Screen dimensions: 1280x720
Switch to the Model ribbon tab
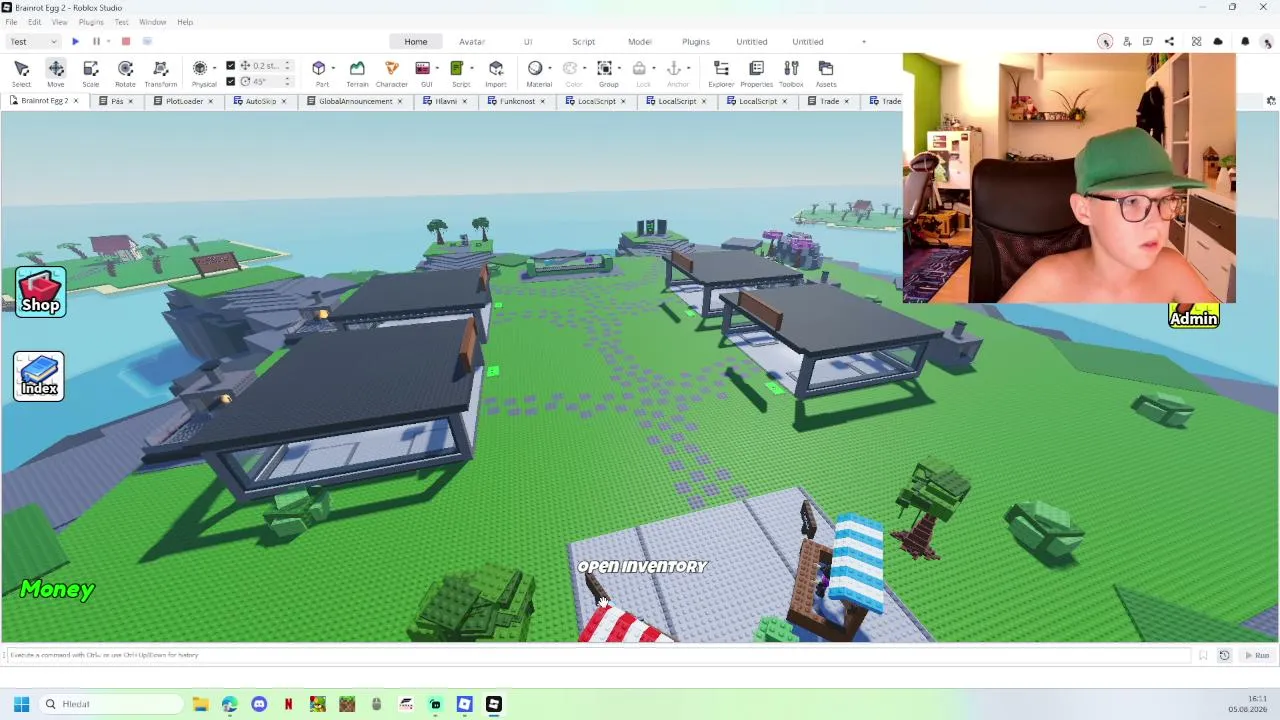[x=640, y=42]
